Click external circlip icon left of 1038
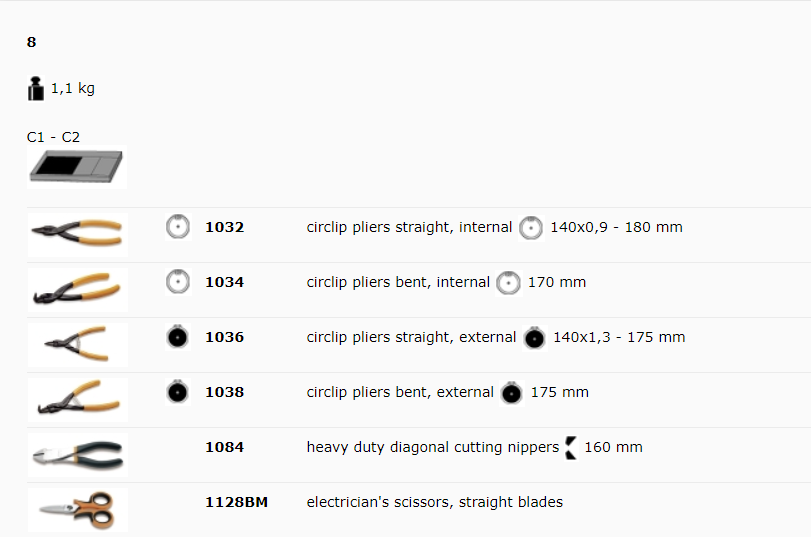Screen dimensions: 811x537 [178, 392]
